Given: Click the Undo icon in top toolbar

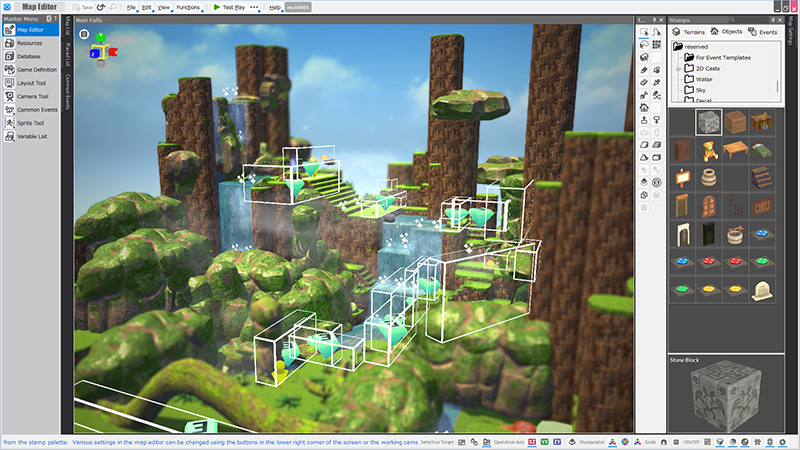Looking at the screenshot, I should tap(101, 7).
